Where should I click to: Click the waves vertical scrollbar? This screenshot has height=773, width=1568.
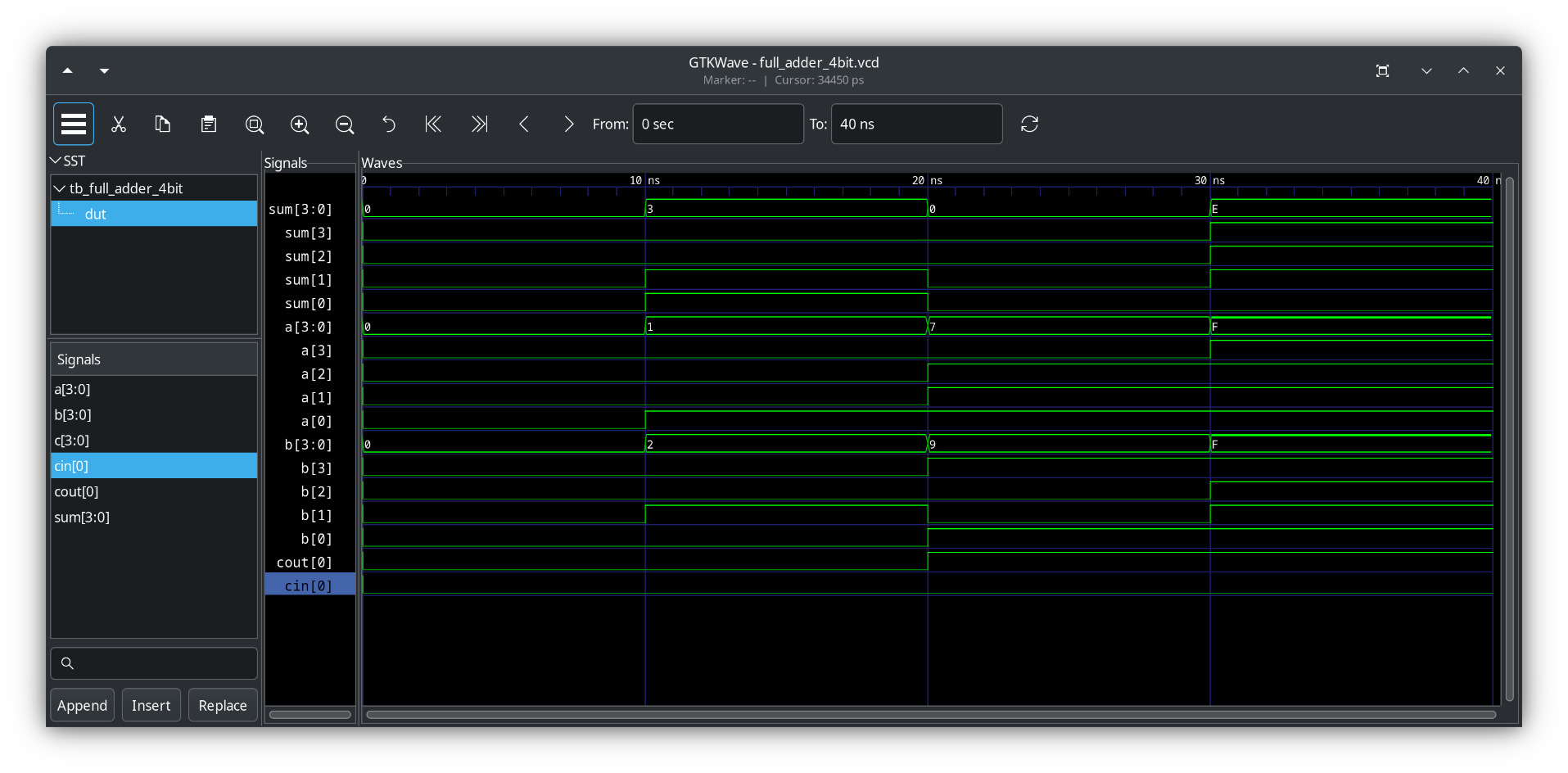click(1509, 438)
